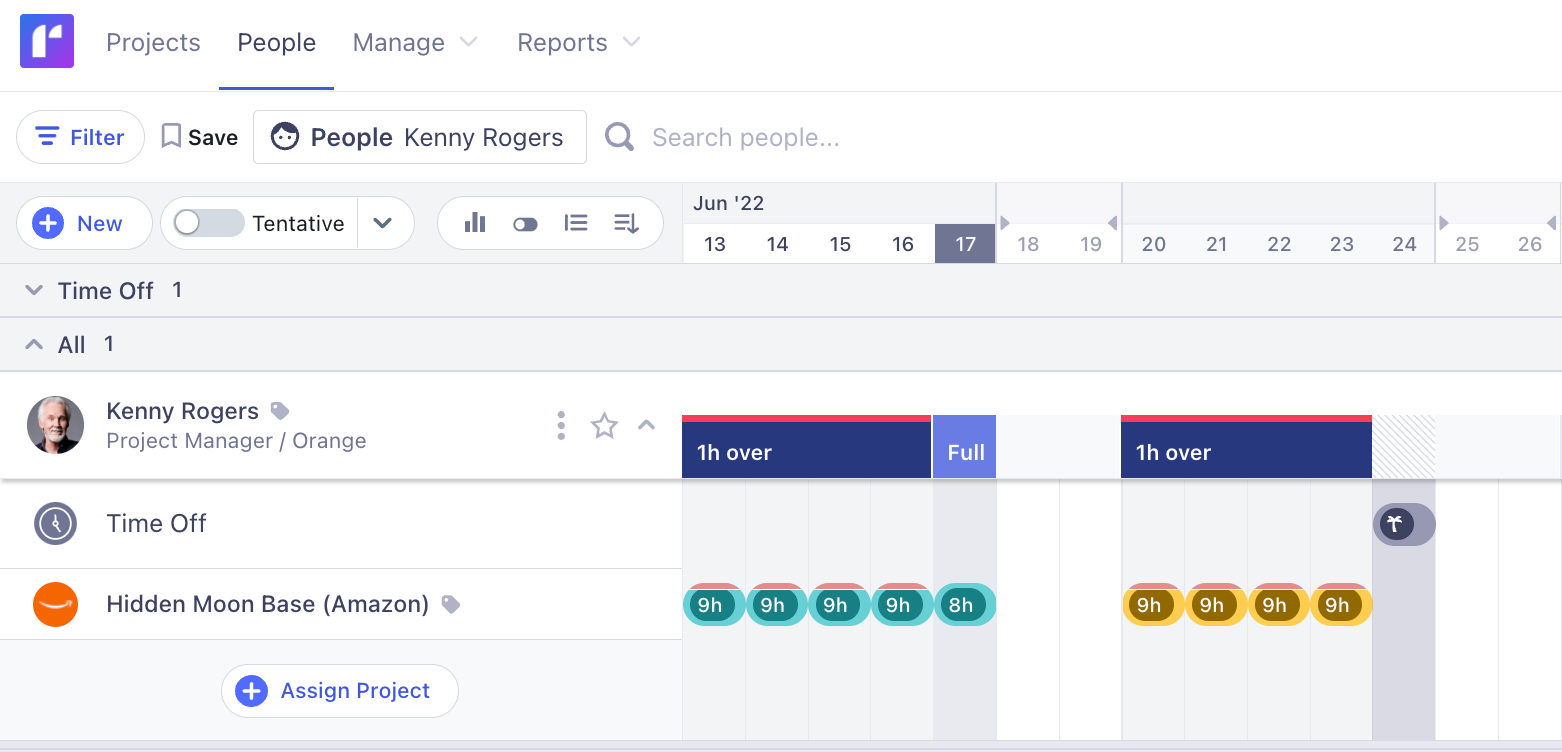
Task: Open the Manage menu
Action: click(x=415, y=43)
